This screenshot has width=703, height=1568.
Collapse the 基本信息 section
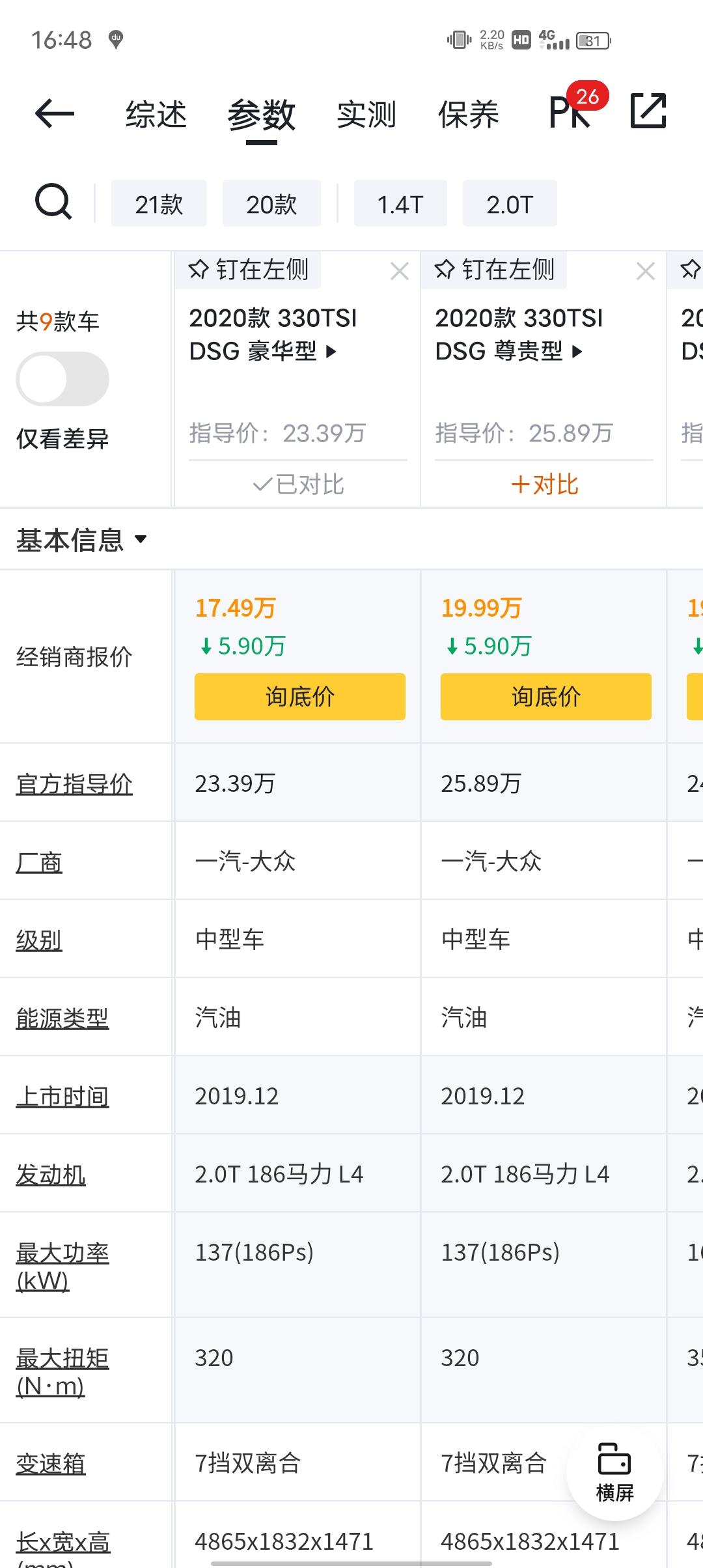pos(82,540)
